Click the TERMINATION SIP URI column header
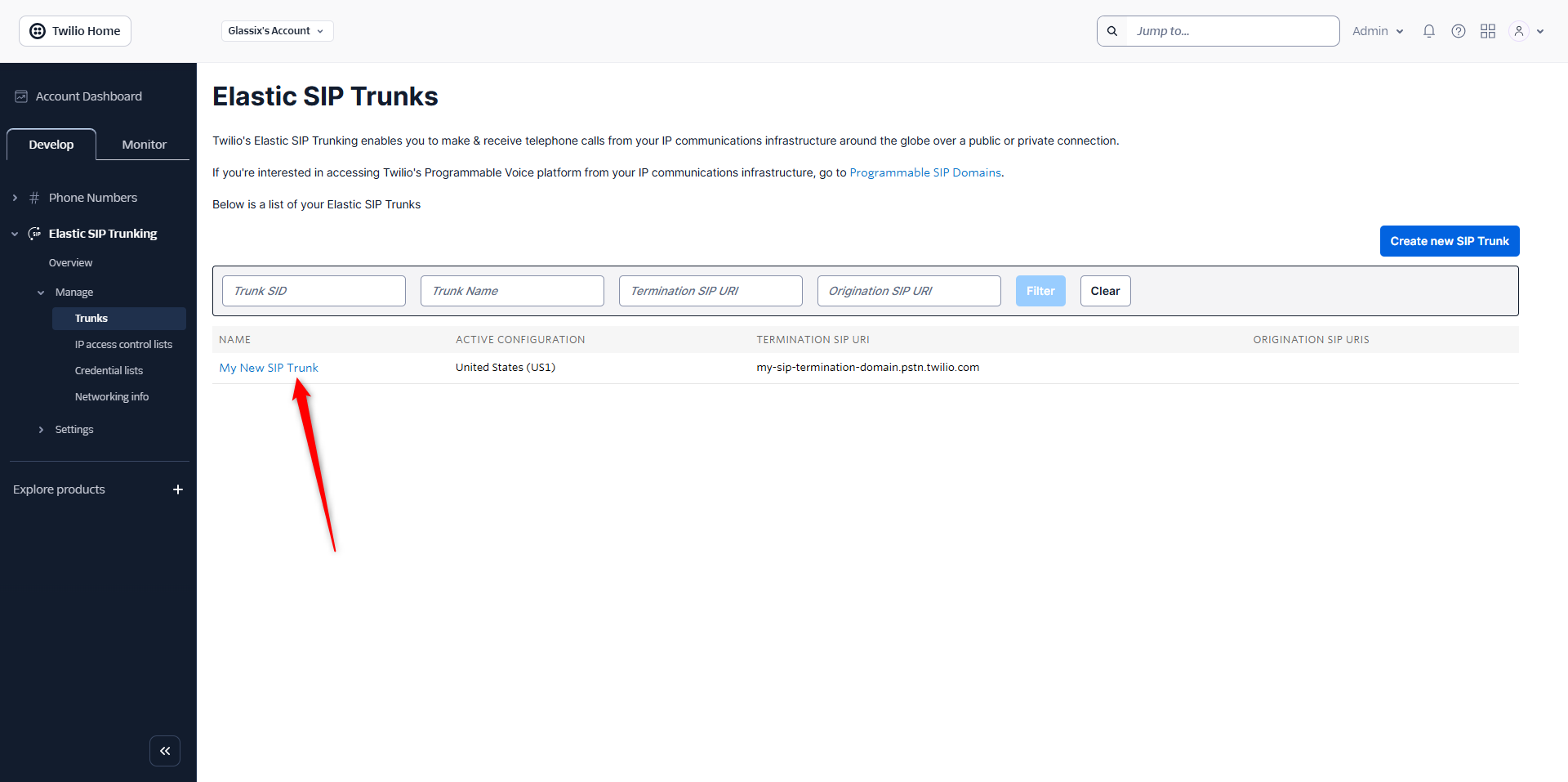1568x782 pixels. [813, 340]
